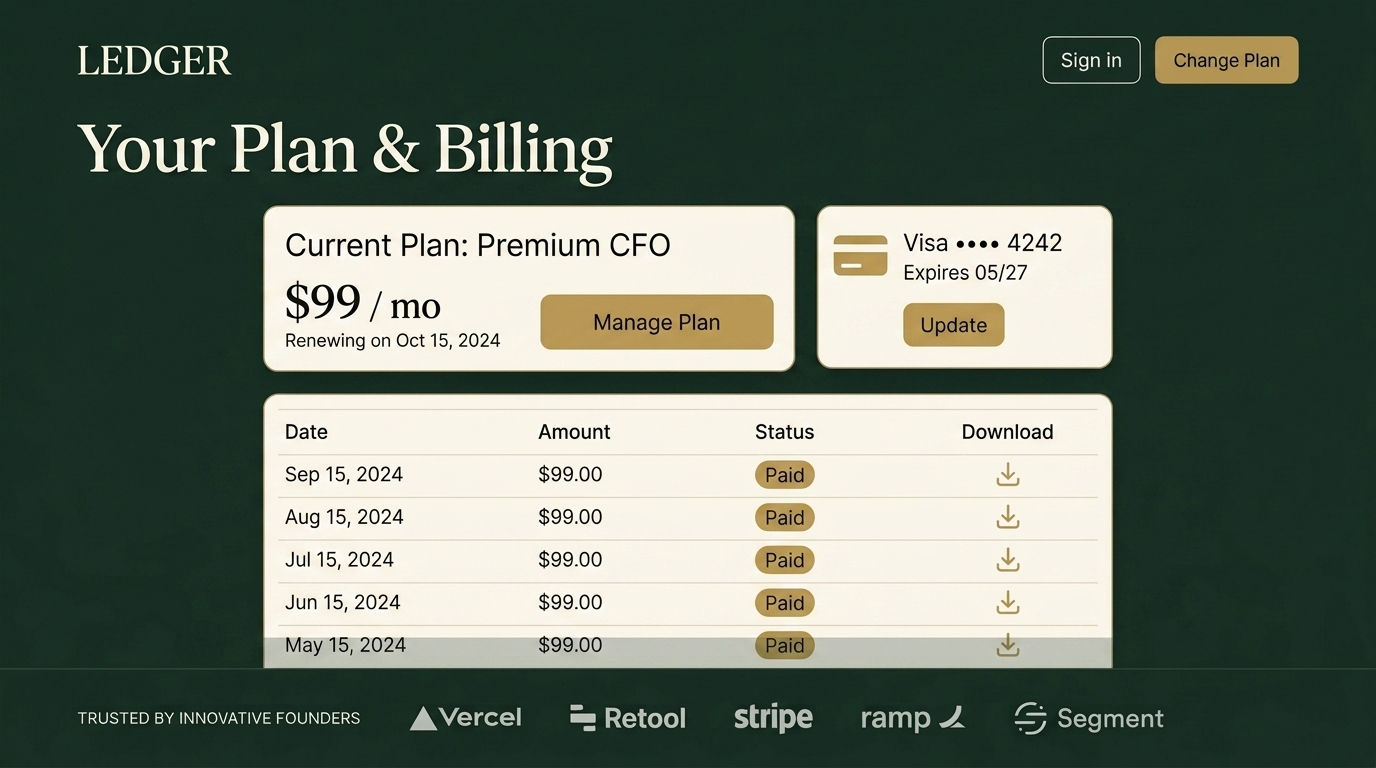Go to the LEDGER home logo
Screen dimensions: 1376x768
154,61
